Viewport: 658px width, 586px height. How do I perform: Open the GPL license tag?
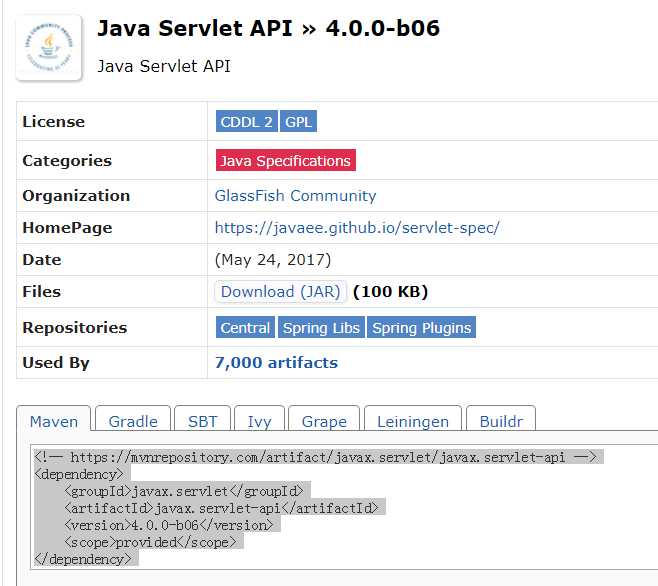coord(298,122)
